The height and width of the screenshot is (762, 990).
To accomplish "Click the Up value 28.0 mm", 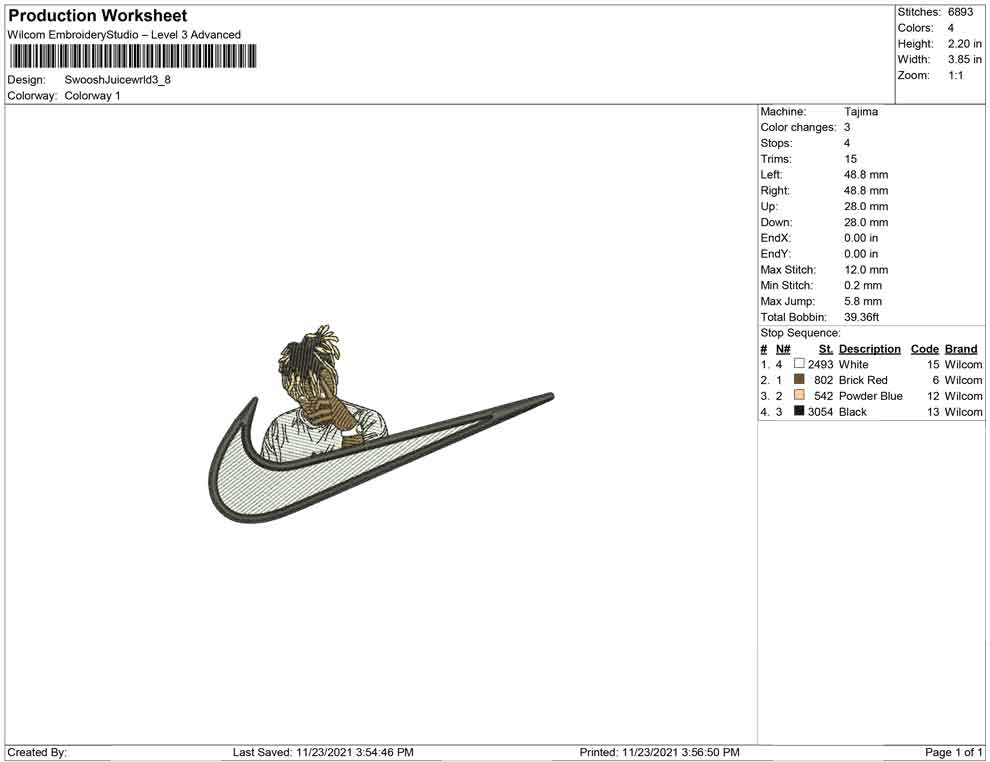I will tap(866, 206).
